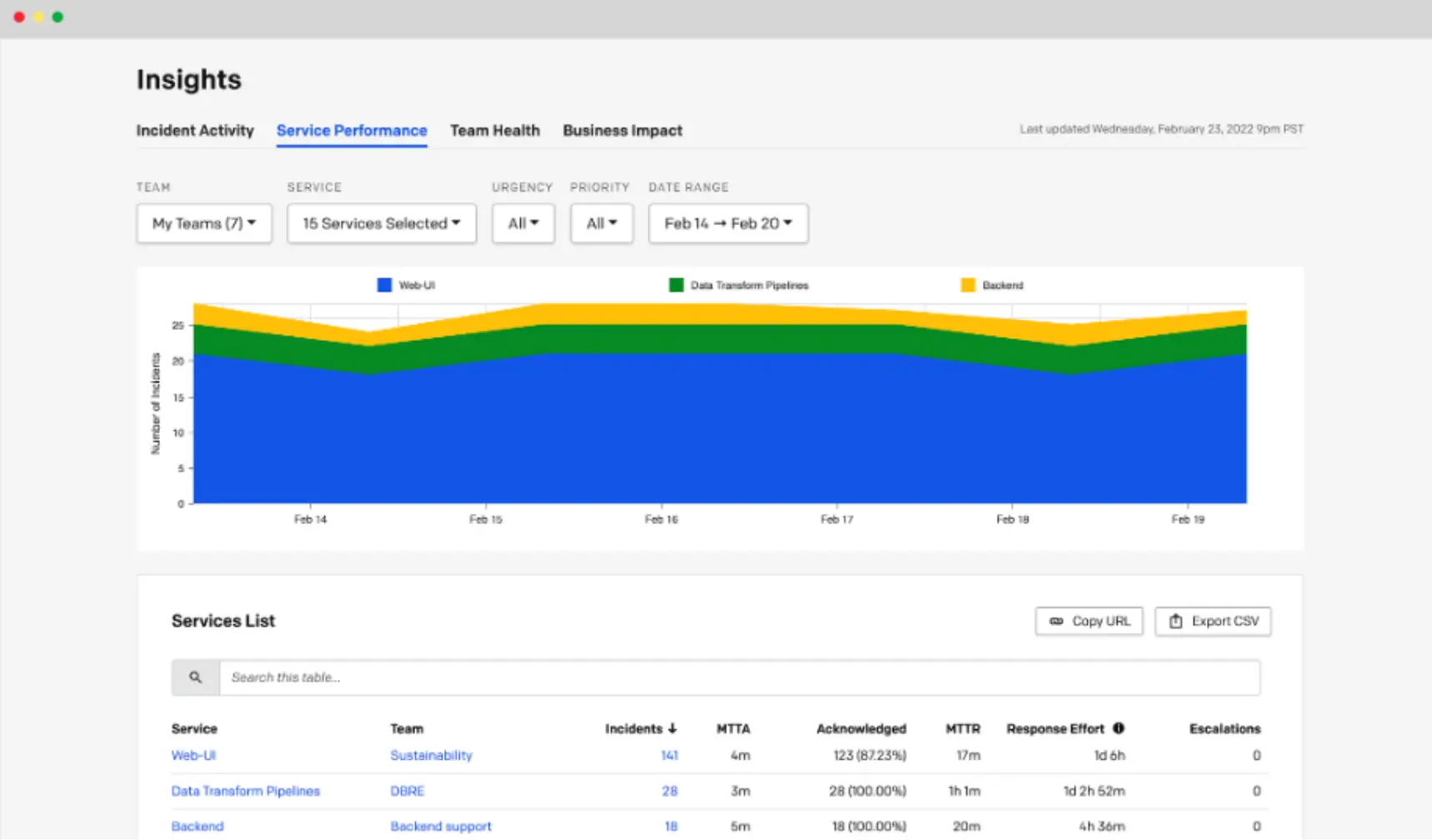1432x840 pixels.
Task: Click the Response Effort info icon
Action: point(1119,728)
